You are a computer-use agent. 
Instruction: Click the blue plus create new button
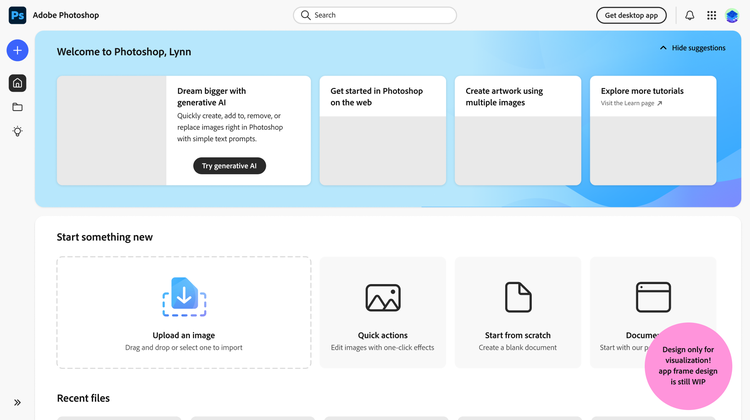pyautogui.click(x=17, y=50)
